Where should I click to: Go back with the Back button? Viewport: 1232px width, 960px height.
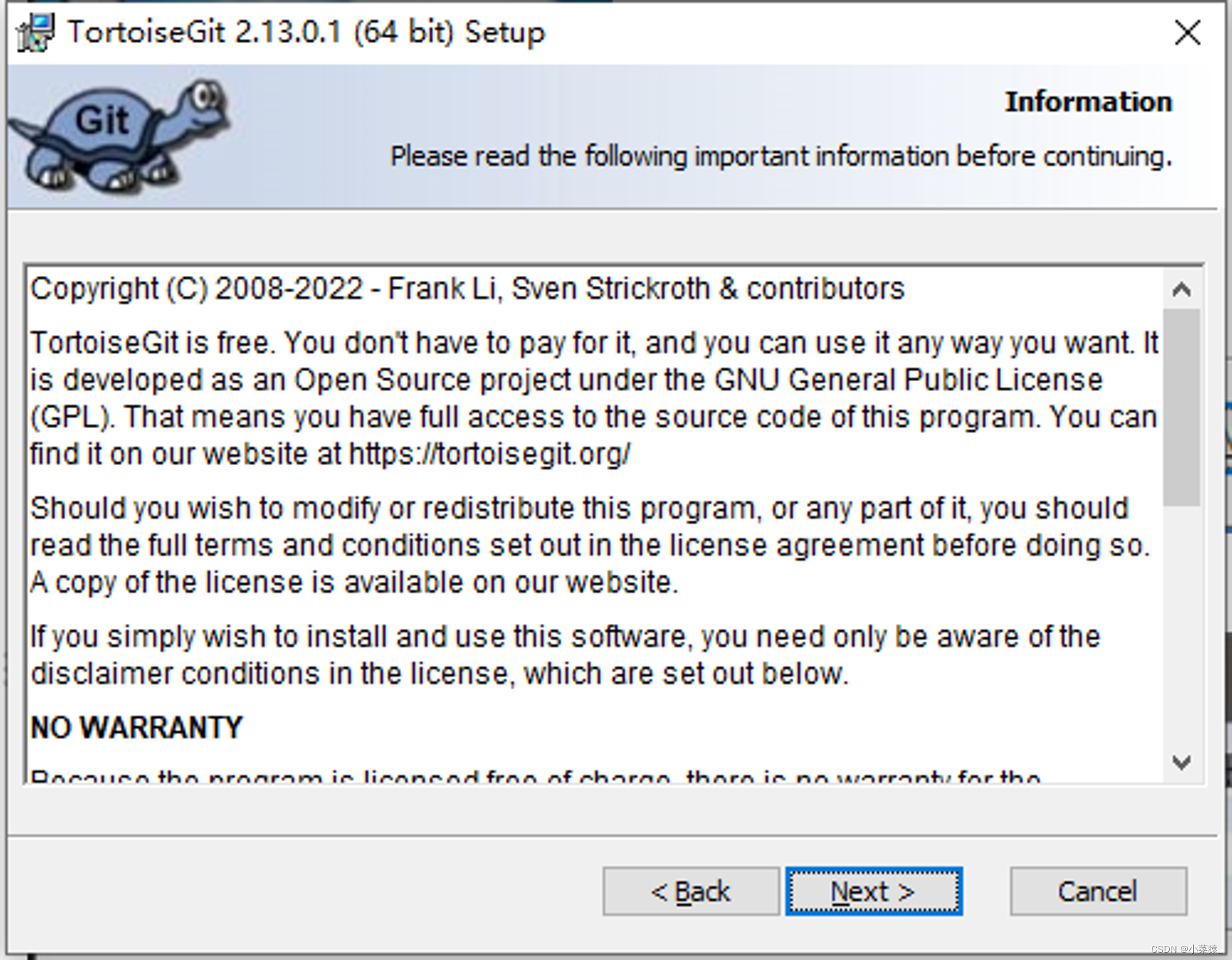click(691, 891)
